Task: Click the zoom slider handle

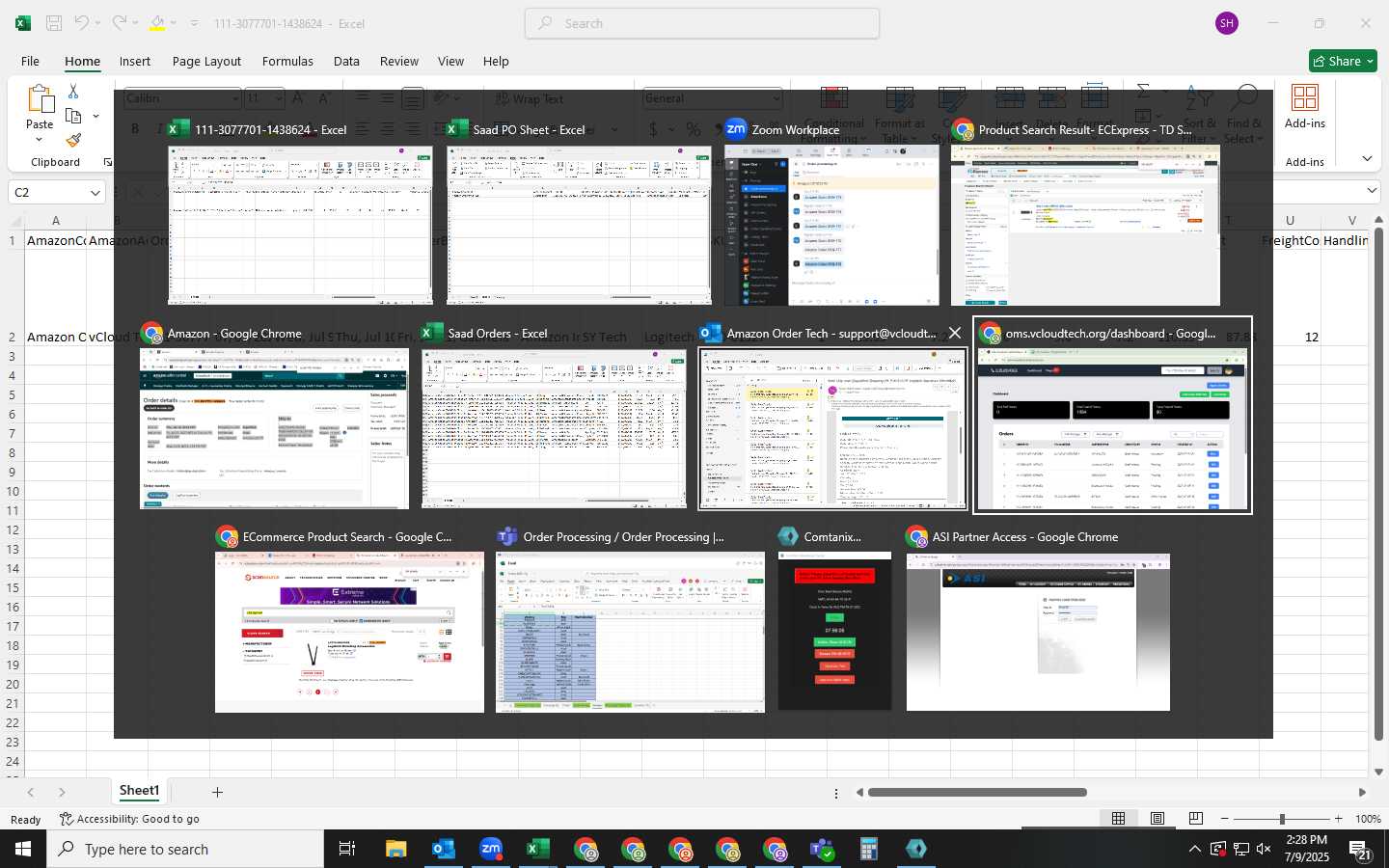Action: coord(1282,819)
